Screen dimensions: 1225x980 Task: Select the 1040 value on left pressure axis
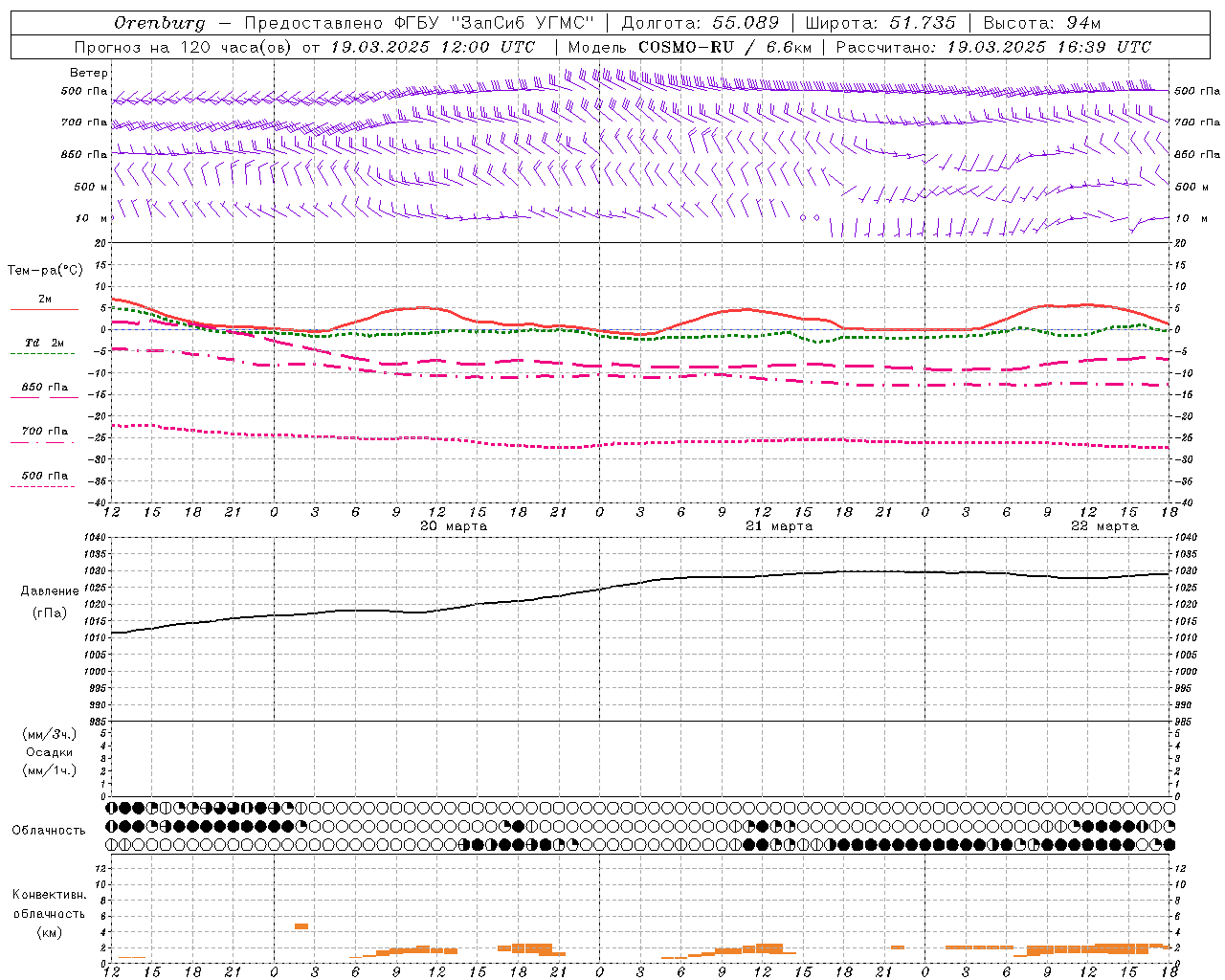[x=95, y=538]
